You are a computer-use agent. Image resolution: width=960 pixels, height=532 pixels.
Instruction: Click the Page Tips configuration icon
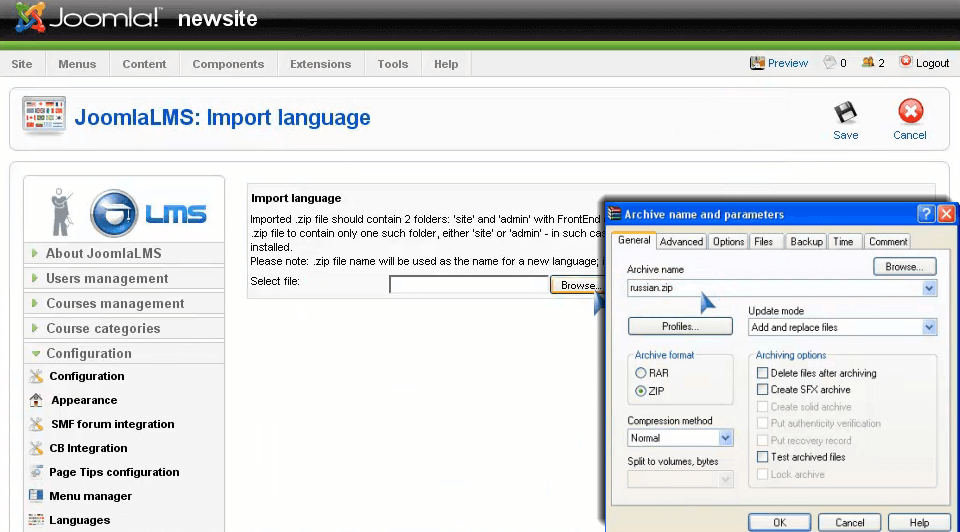click(x=36, y=472)
